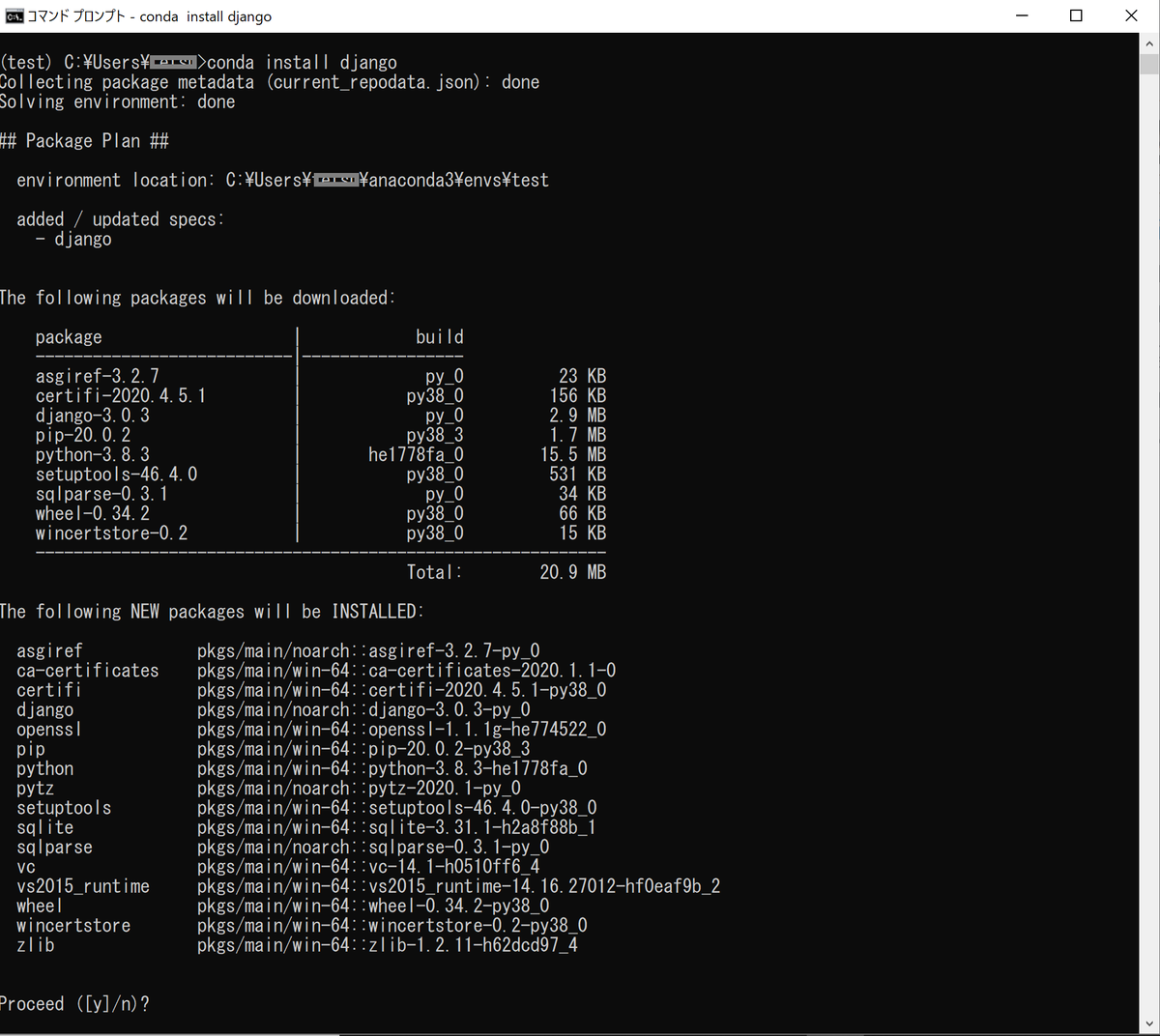1160x1036 pixels.
Task: Click 'vc-14.1-h0510ff6_4' package text
Action: click(x=454, y=867)
